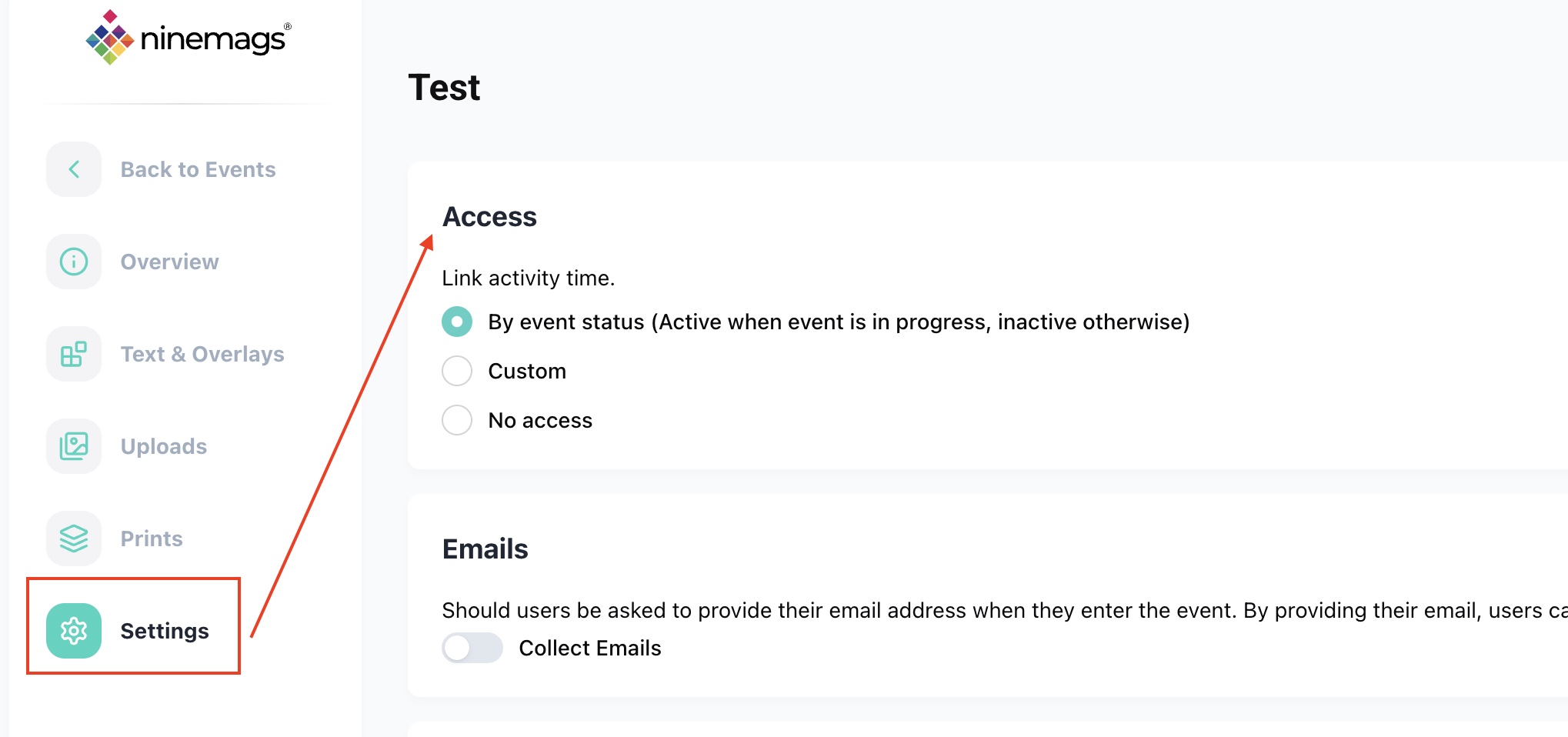
Task: Click the Collect Emails label
Action: (590, 648)
